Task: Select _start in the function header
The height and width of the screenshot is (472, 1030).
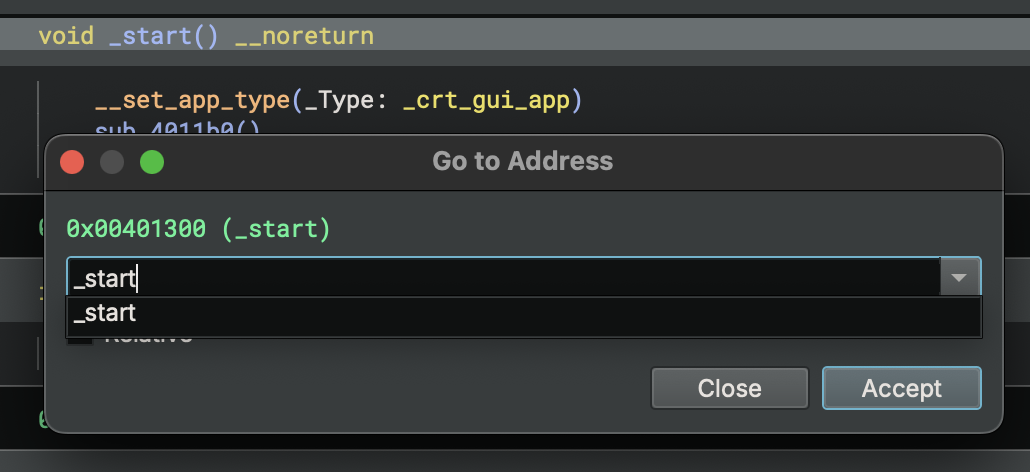Action: coord(150,35)
